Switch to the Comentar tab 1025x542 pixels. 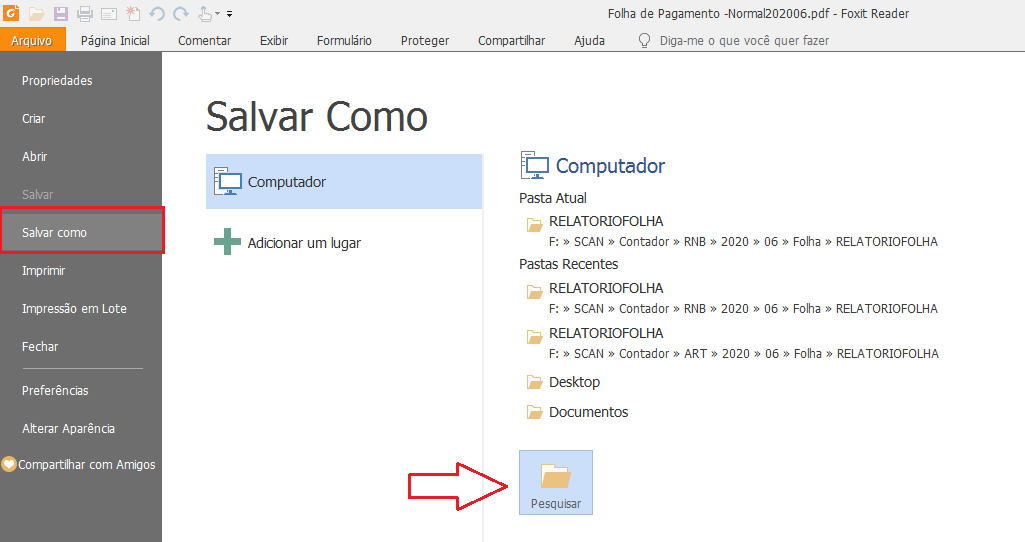(205, 41)
